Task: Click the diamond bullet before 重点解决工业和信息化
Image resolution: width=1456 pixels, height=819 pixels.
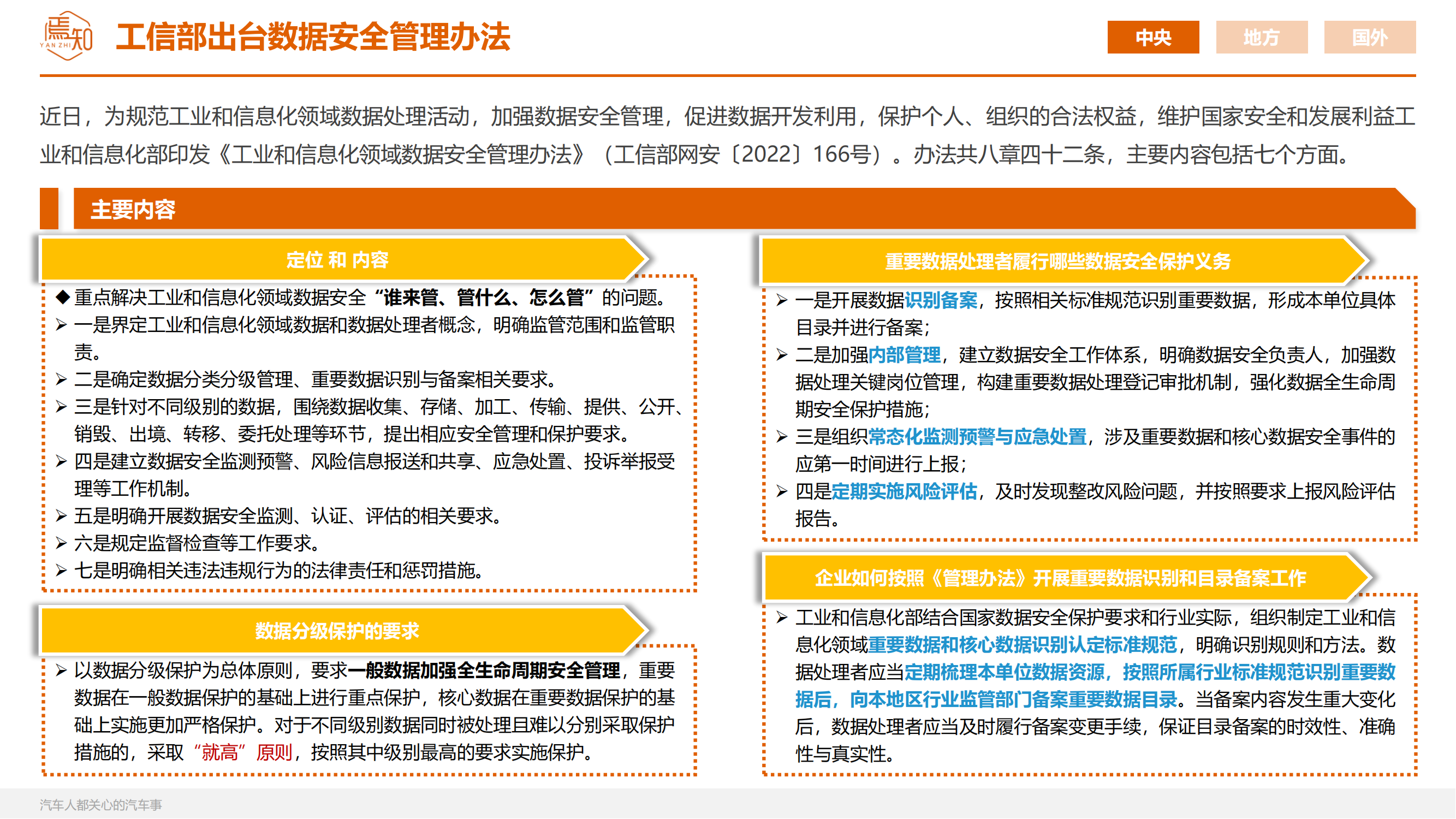Action: pyautogui.click(x=62, y=296)
